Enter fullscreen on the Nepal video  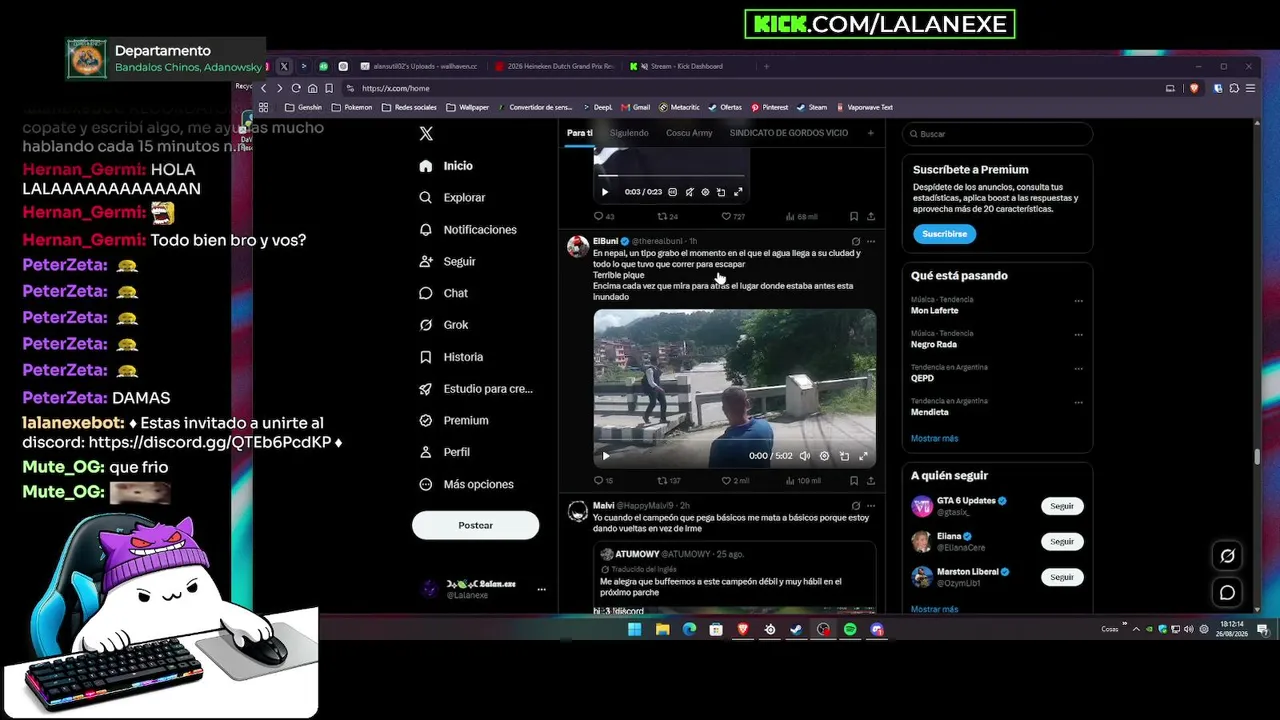coord(863,456)
